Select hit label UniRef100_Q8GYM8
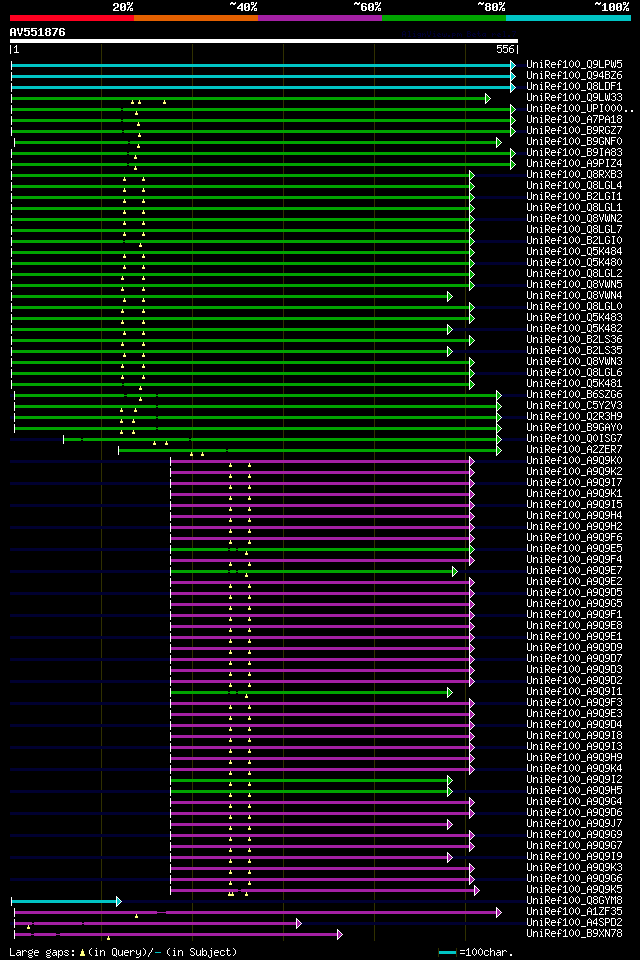 pyautogui.click(x=574, y=902)
